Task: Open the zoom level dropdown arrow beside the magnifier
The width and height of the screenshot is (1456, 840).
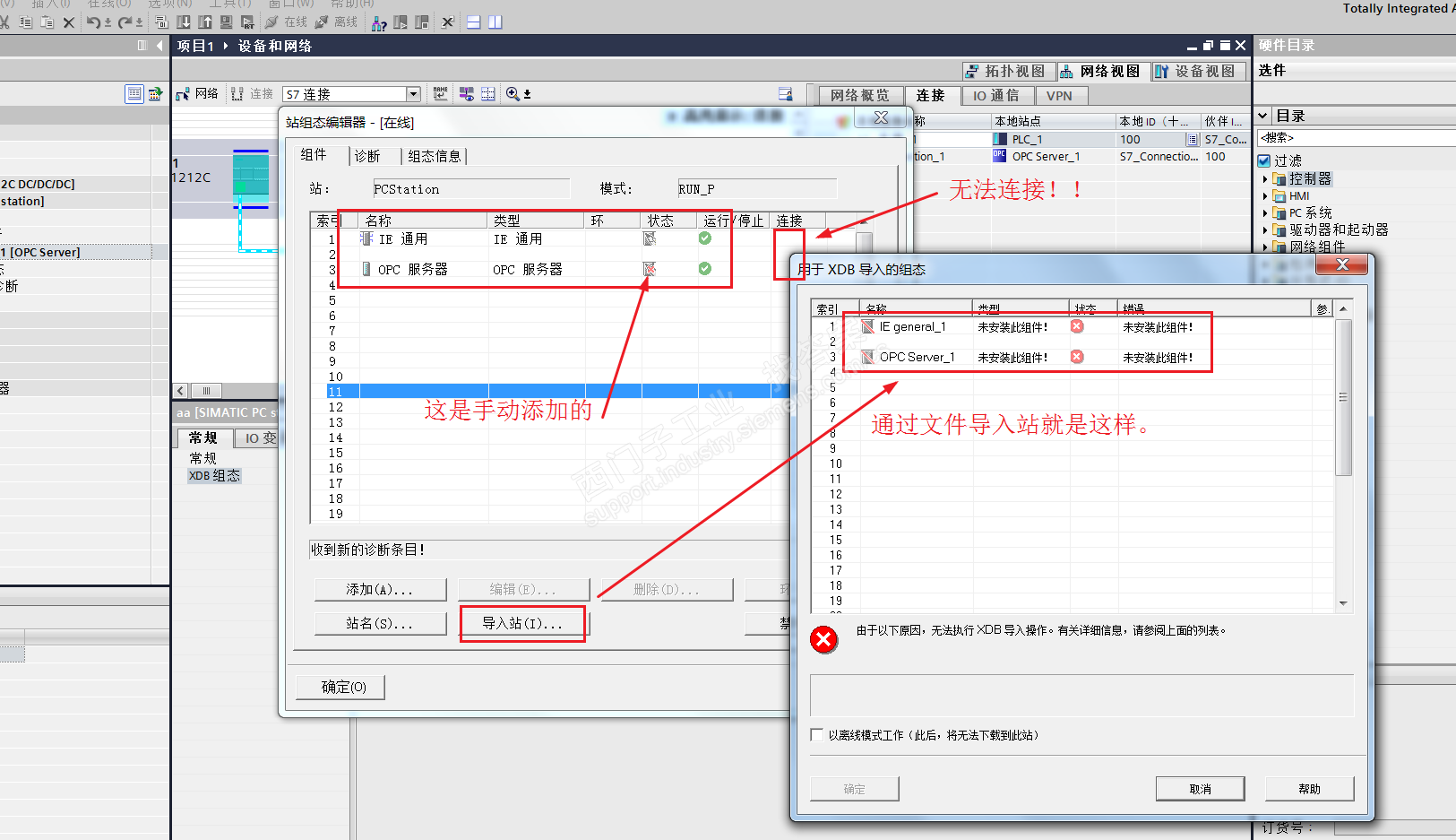Action: (527, 94)
